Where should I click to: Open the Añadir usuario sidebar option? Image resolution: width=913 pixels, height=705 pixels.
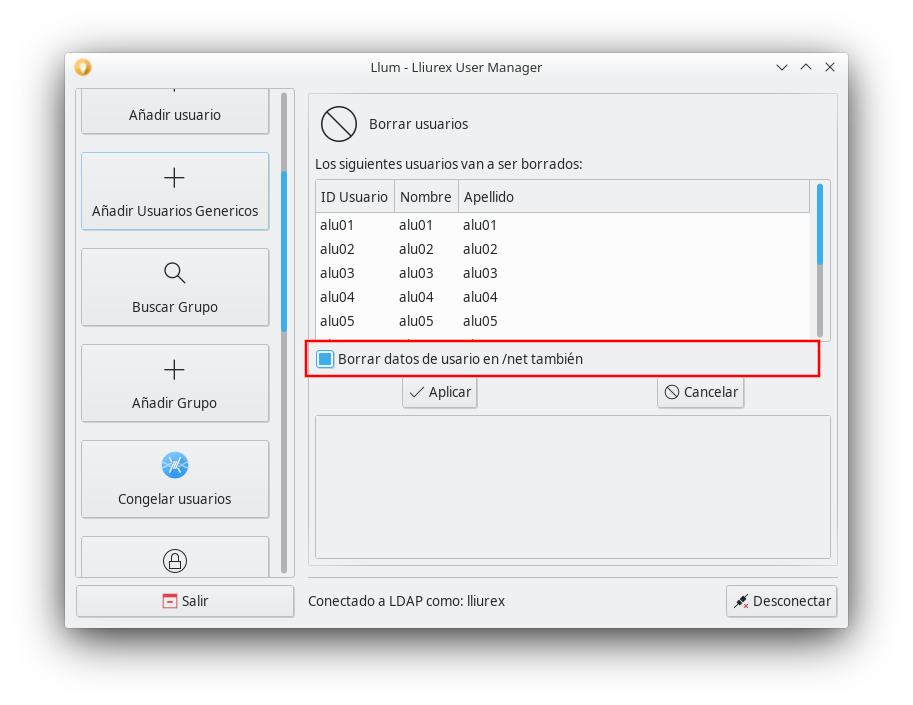click(x=174, y=114)
